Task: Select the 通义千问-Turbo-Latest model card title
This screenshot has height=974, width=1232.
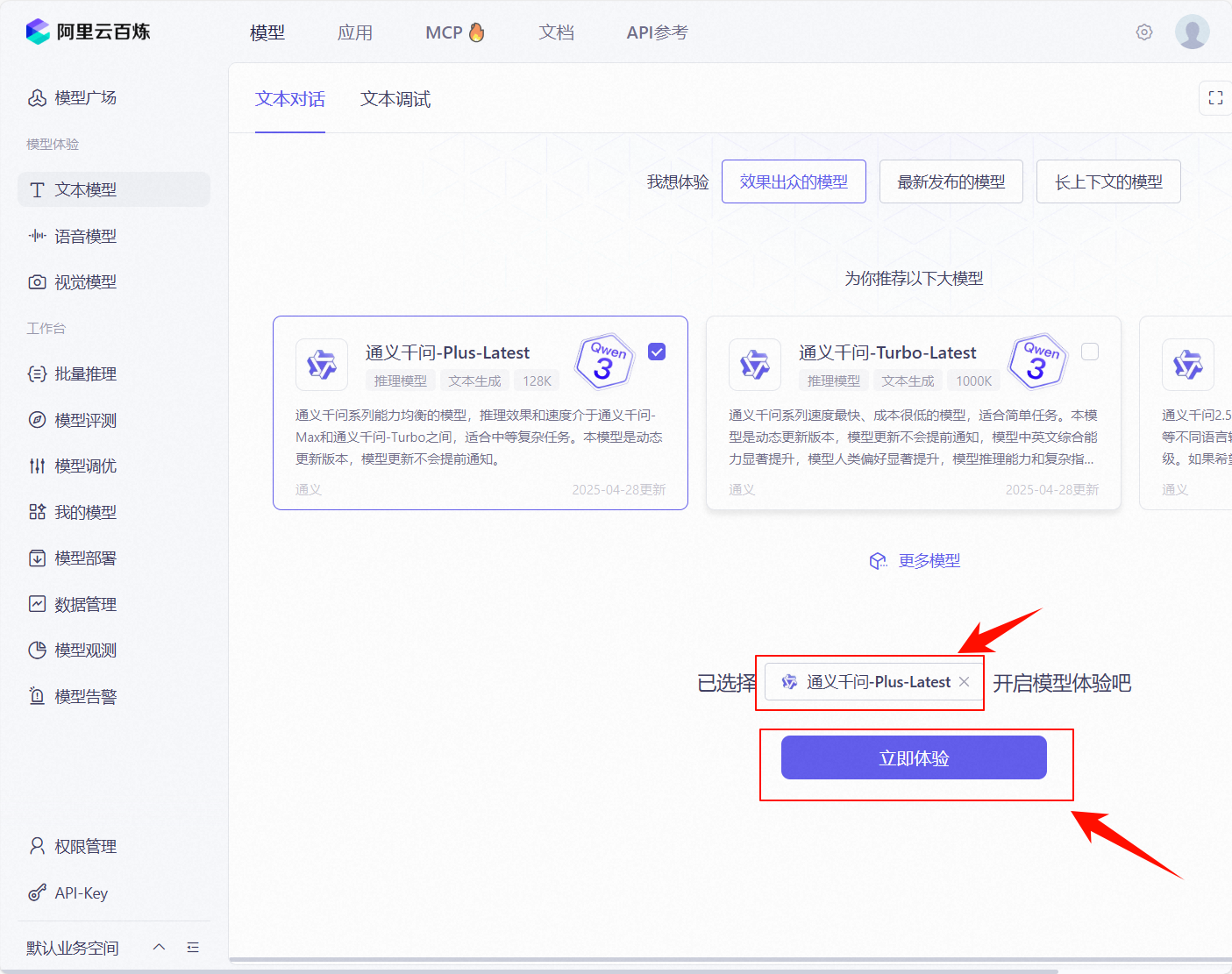Action: pos(887,352)
